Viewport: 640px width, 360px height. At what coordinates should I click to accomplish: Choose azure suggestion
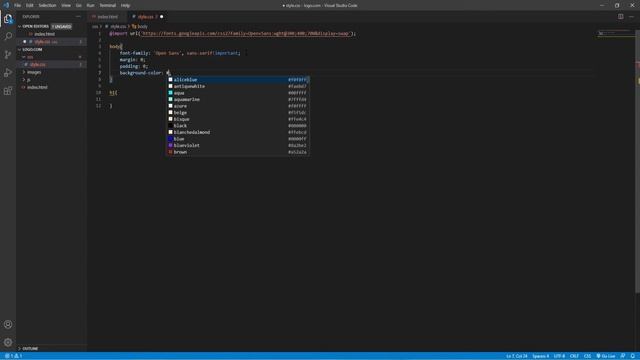[x=238, y=106]
